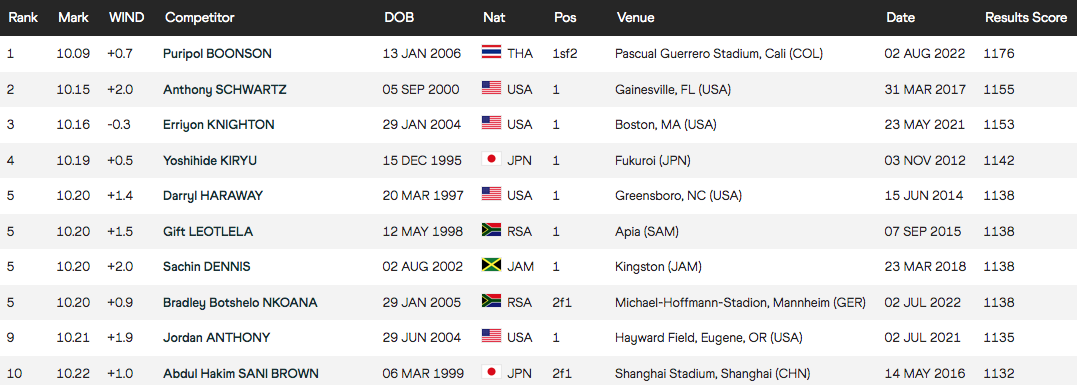The image size is (1077, 385).
Task: Click USA flag in Anthony Schwartz row
Action: tap(491, 89)
